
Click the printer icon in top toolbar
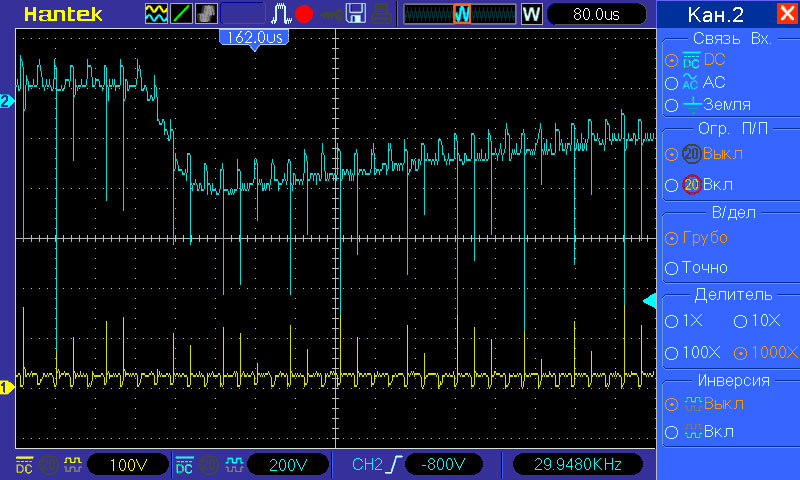[x=381, y=14]
